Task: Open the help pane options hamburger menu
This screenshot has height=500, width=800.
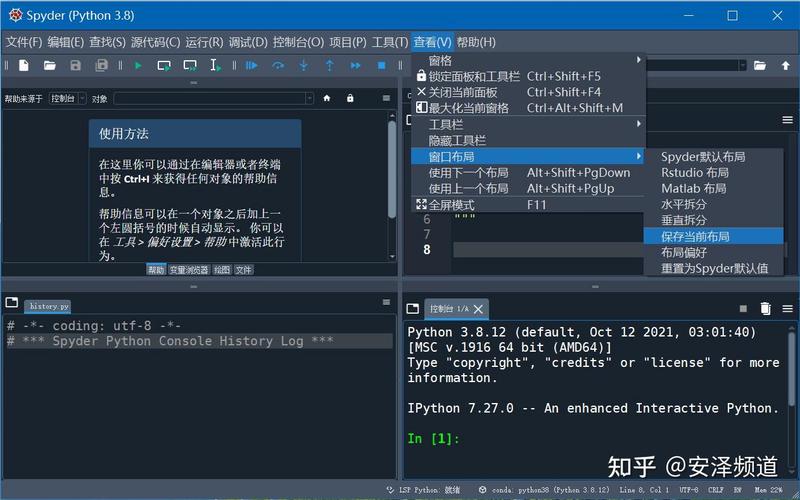Action: (x=386, y=98)
